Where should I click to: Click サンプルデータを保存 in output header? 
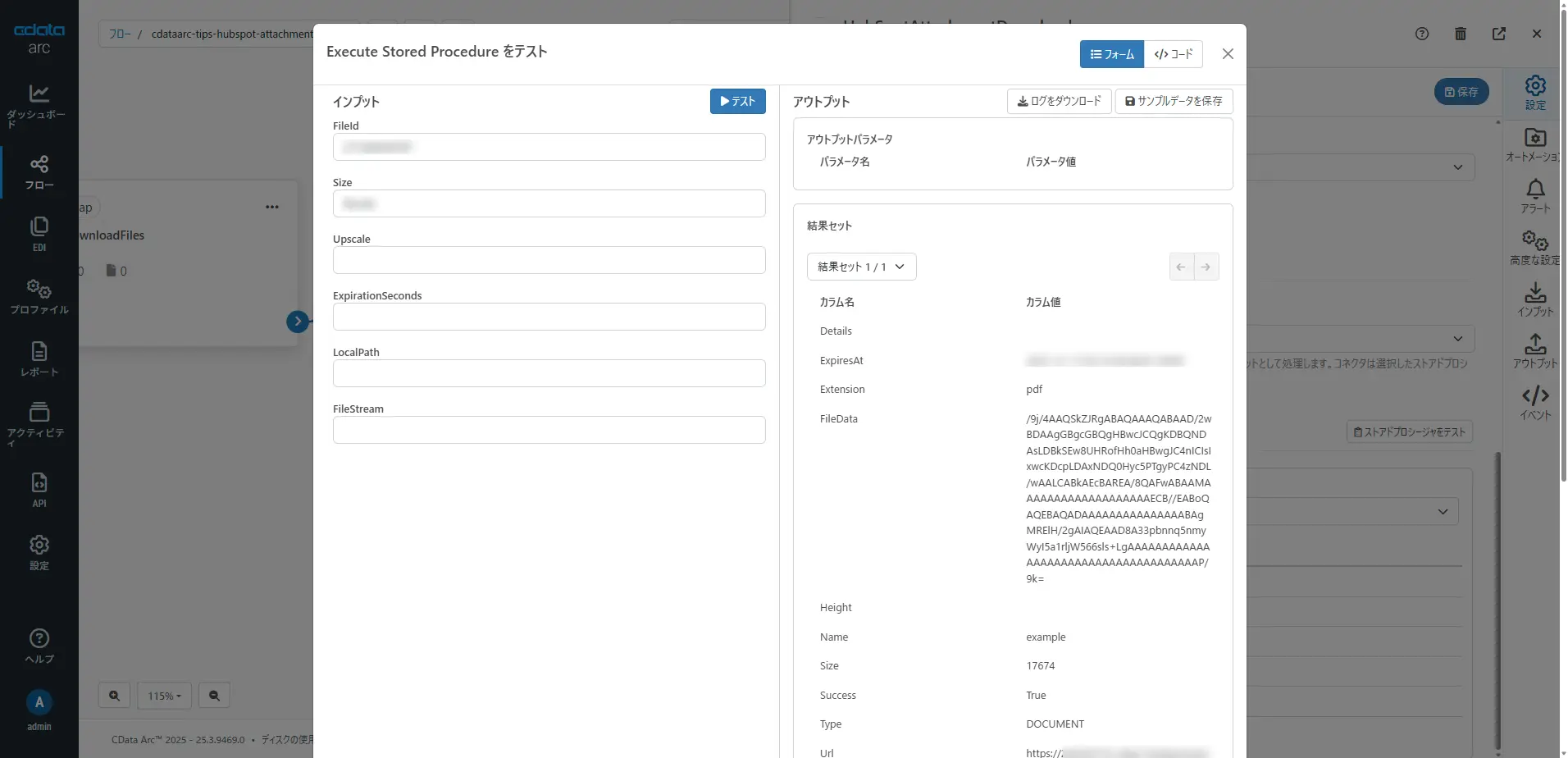tap(1173, 101)
